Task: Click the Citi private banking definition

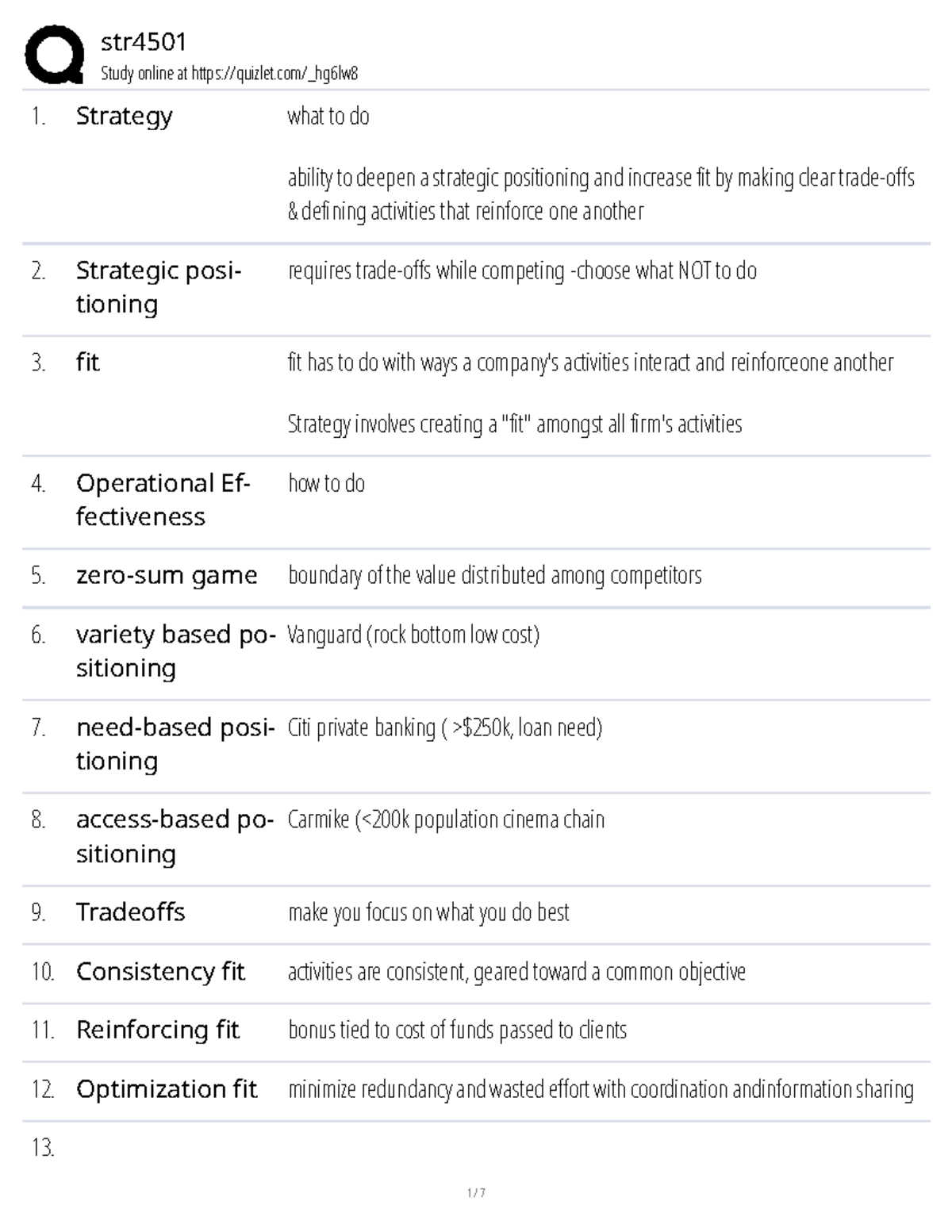Action: (445, 727)
